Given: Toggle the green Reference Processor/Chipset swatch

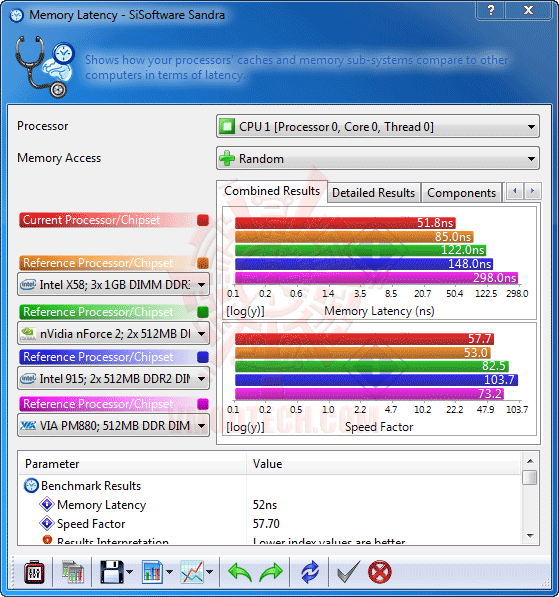Looking at the screenshot, I should (x=203, y=312).
